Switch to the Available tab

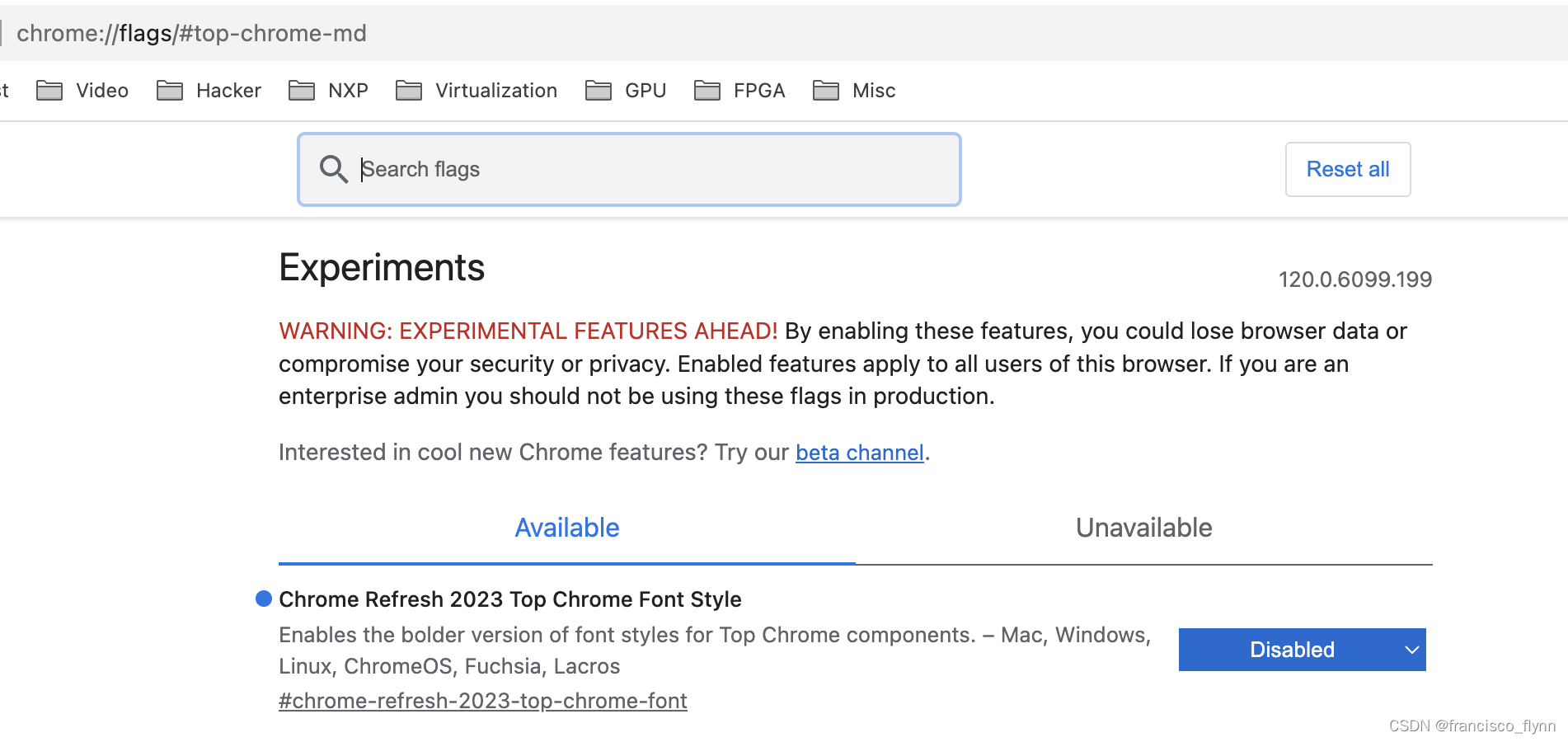click(x=567, y=528)
